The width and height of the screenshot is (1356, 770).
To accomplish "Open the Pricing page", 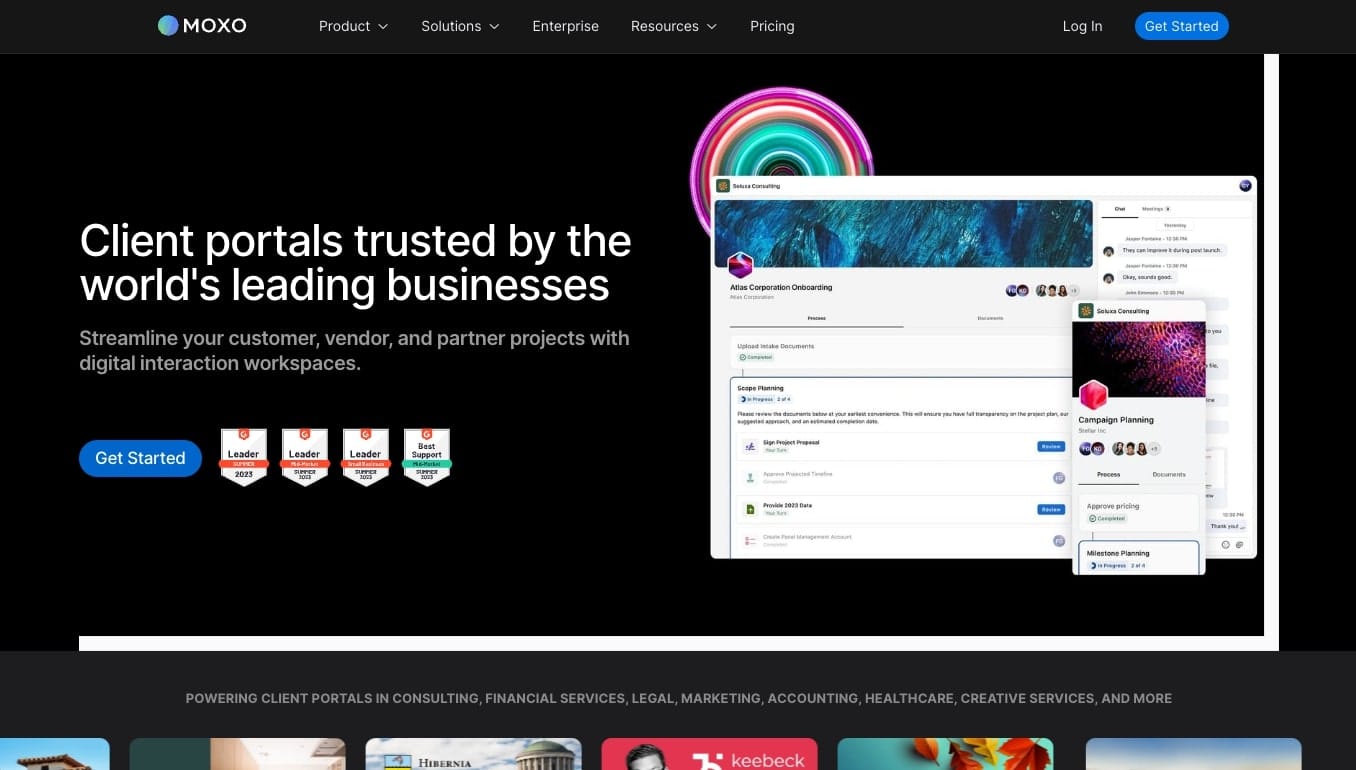I will 772,26.
